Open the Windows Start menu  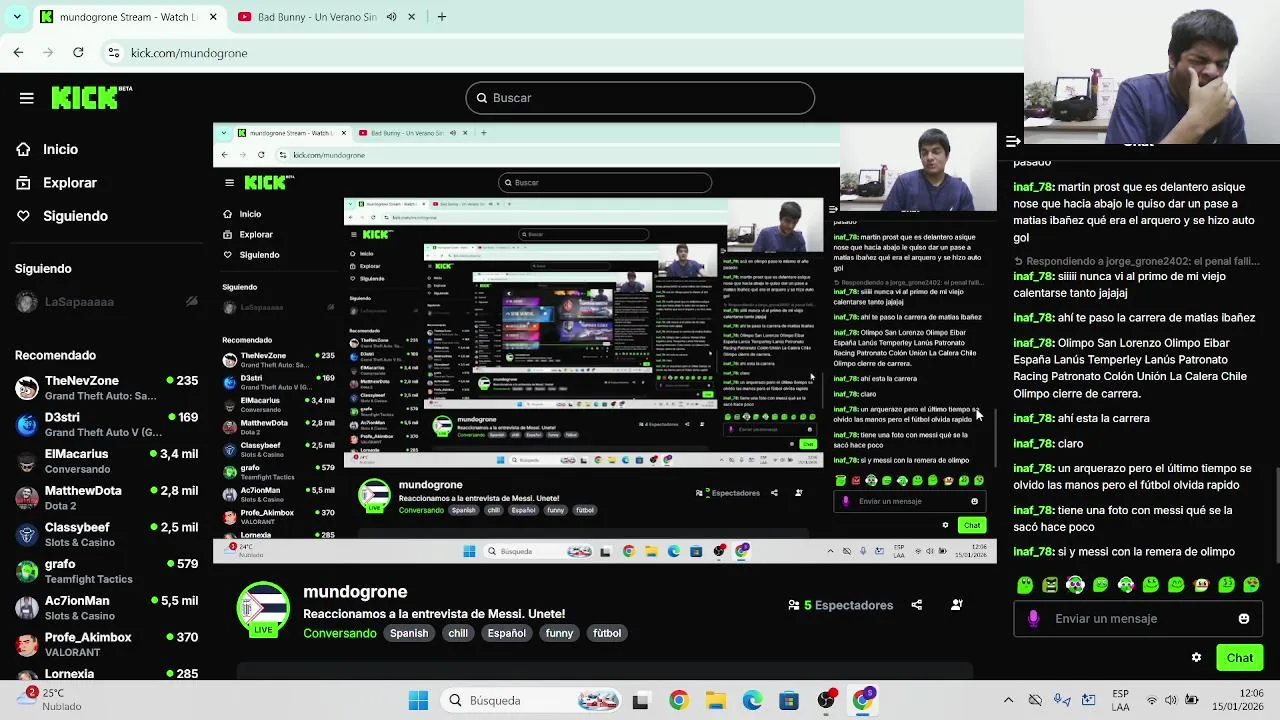tap(418, 701)
